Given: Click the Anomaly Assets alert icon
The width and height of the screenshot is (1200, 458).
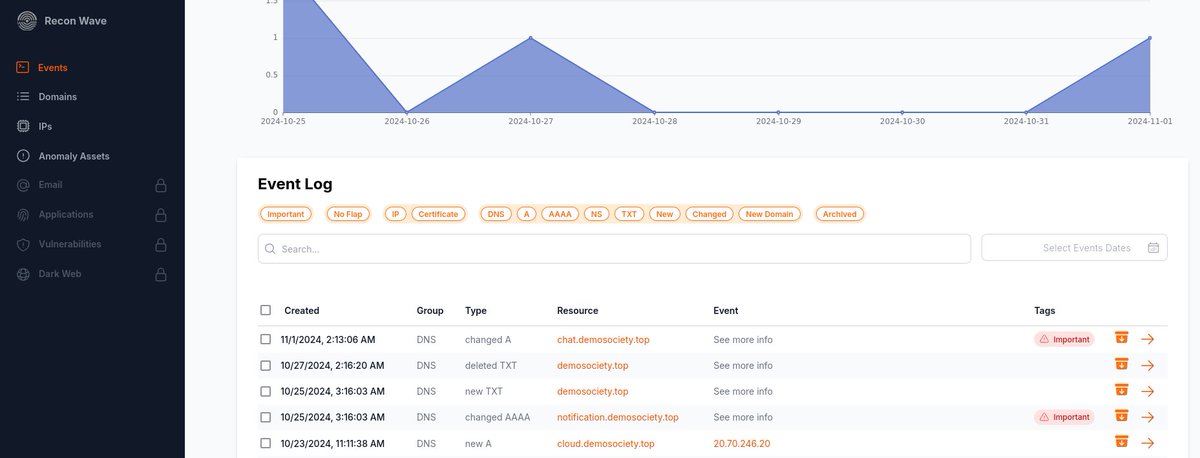Looking at the screenshot, I should [23, 156].
